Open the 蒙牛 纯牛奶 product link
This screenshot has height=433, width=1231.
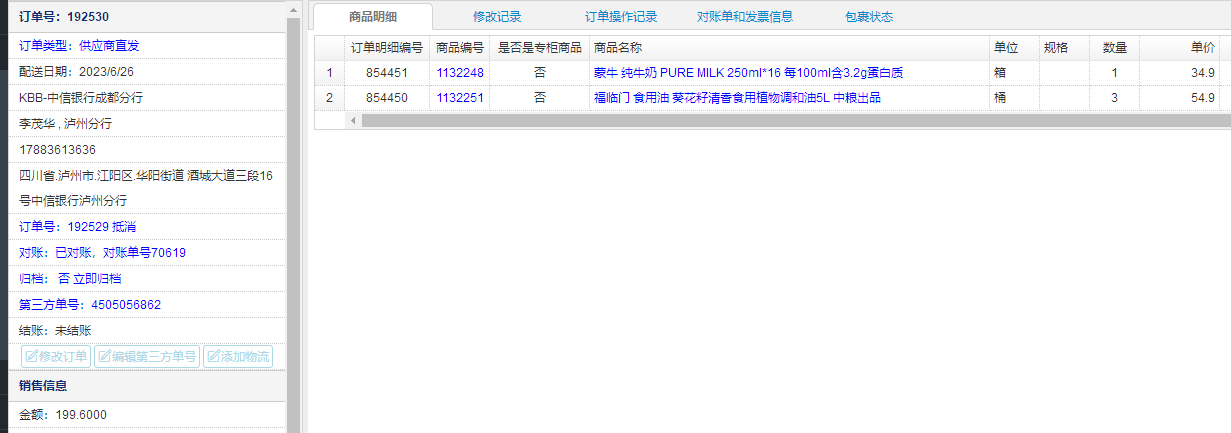tap(748, 73)
